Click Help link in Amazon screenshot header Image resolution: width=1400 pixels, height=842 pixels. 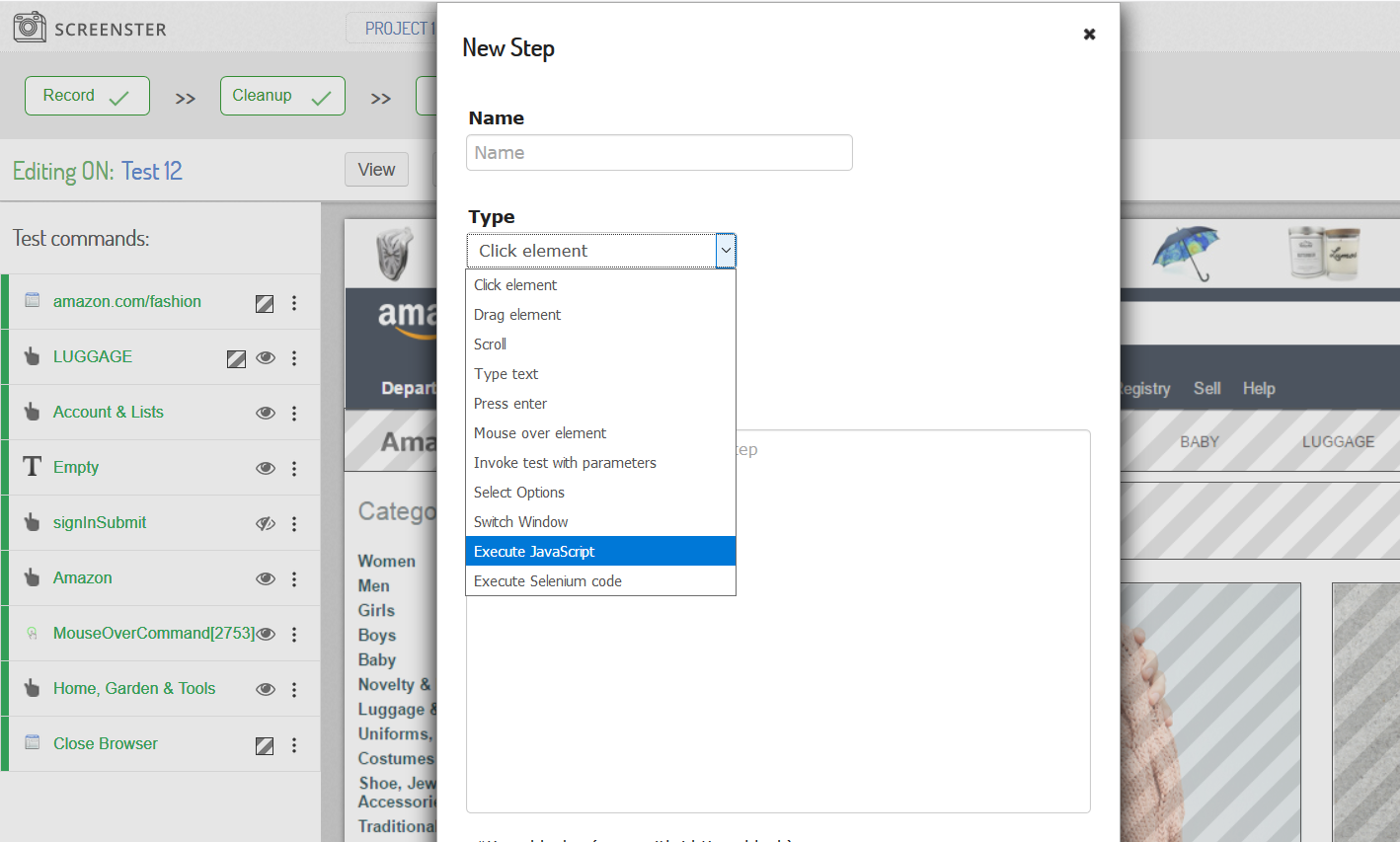pyautogui.click(x=1259, y=388)
